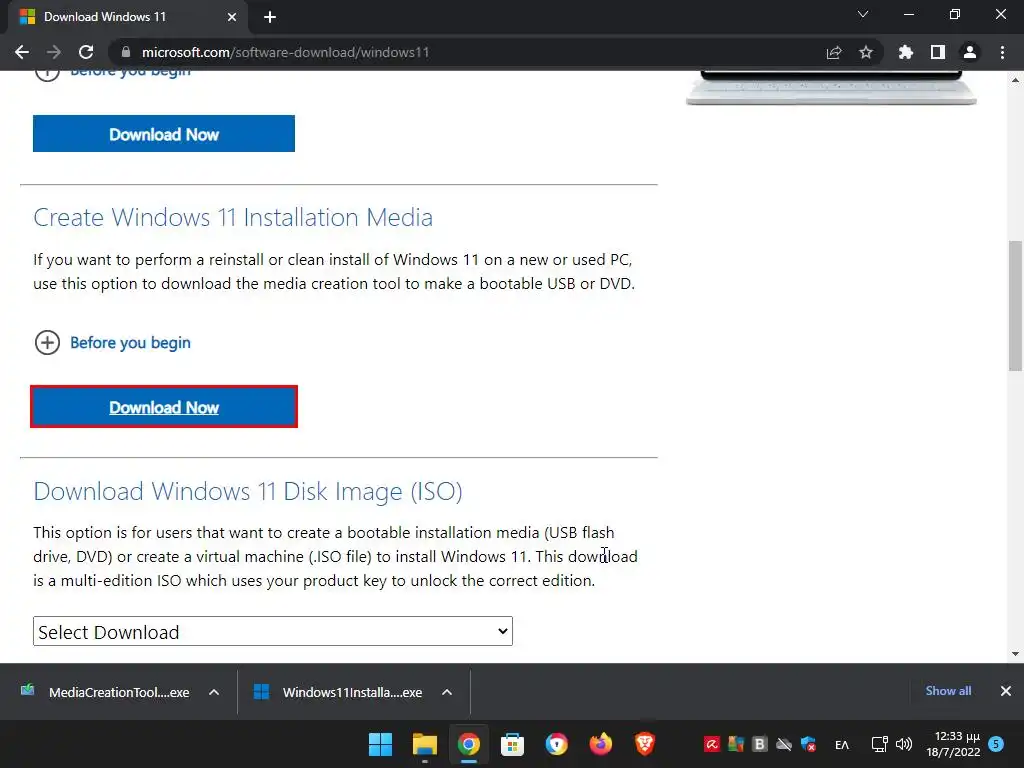Close the Download Windows 11 tab
This screenshot has width=1024, height=768.
232,17
